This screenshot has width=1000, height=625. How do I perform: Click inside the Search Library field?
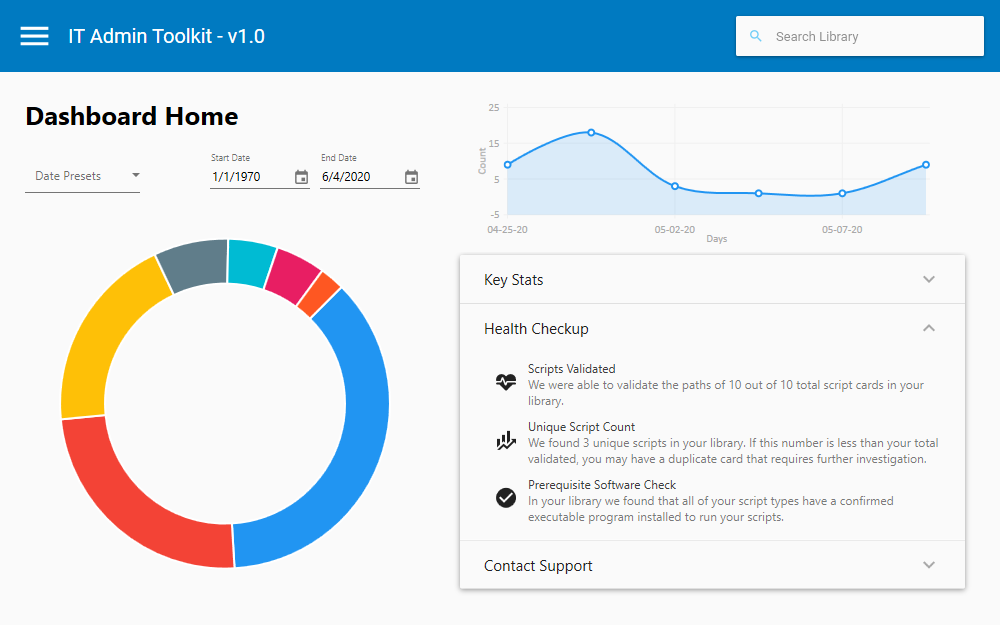pyautogui.click(x=860, y=36)
